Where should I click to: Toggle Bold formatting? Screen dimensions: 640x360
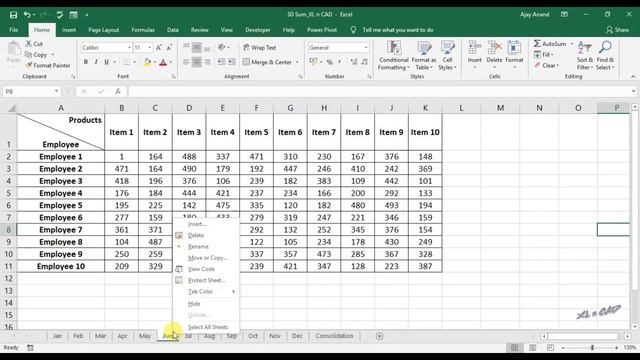tap(86, 62)
